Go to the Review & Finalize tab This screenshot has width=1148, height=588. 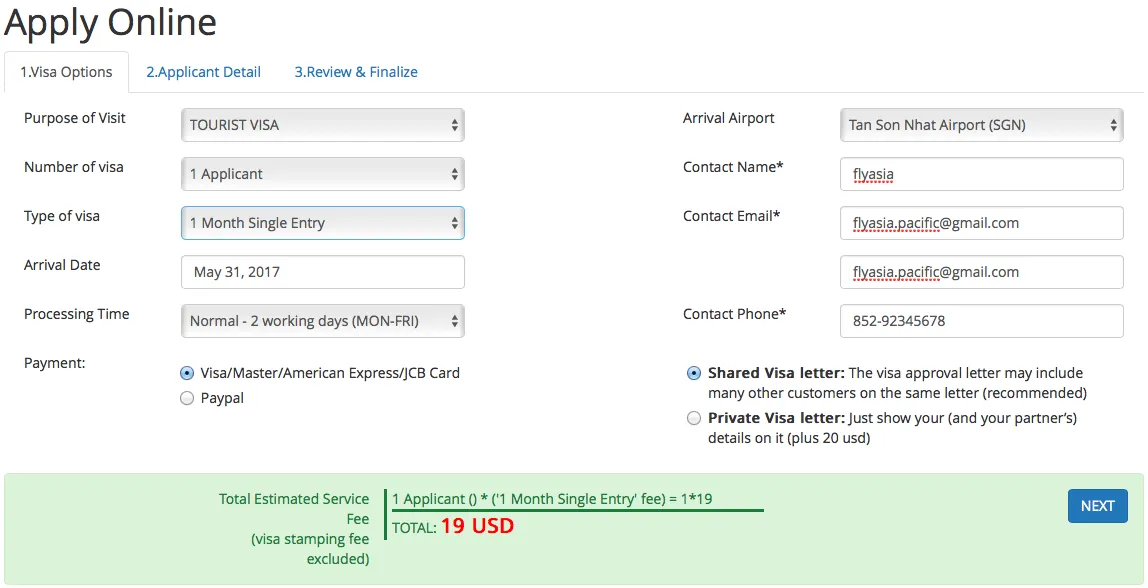click(356, 72)
